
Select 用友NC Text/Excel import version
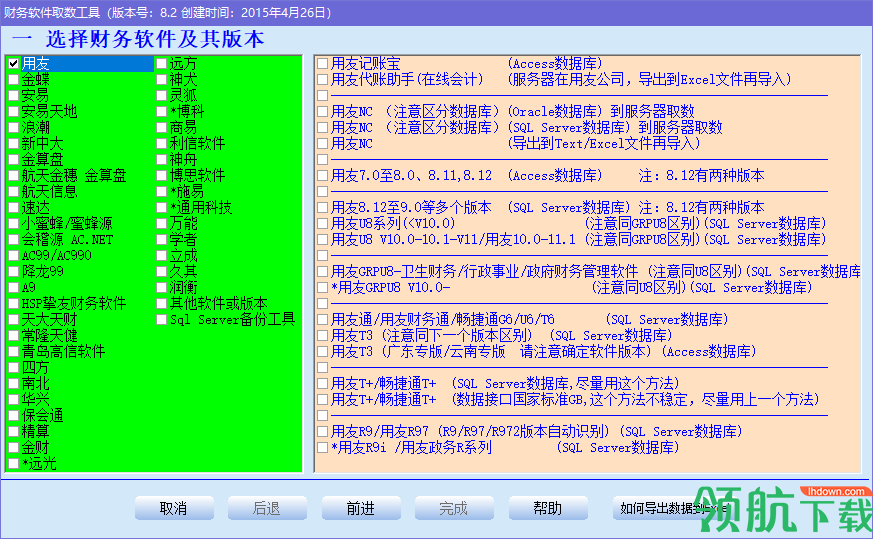click(x=322, y=144)
